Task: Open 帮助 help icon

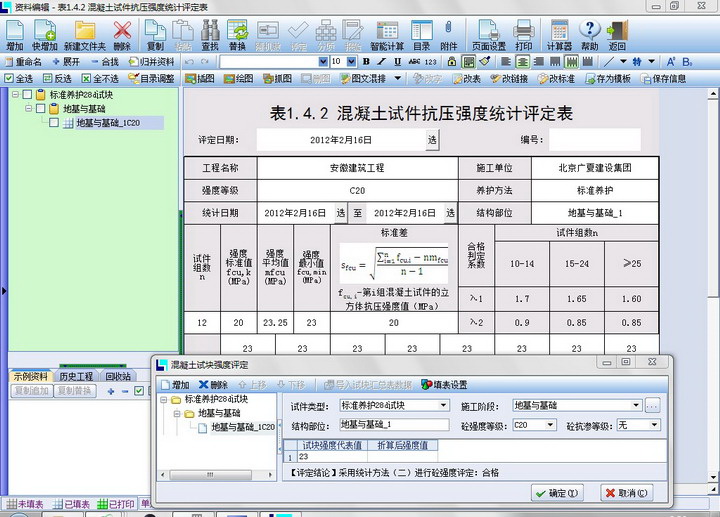Action: click(590, 35)
